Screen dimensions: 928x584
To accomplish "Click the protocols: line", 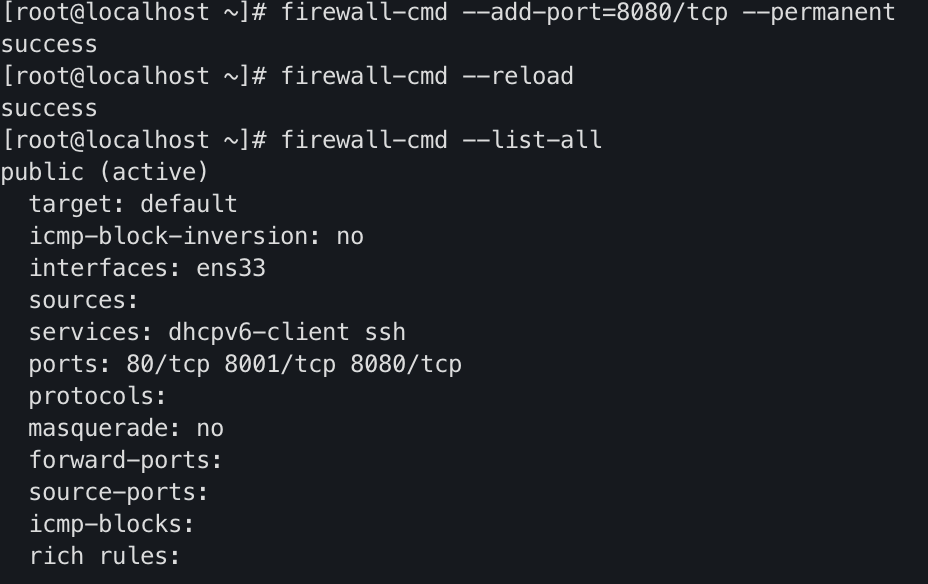I will pyautogui.click(x=98, y=396).
